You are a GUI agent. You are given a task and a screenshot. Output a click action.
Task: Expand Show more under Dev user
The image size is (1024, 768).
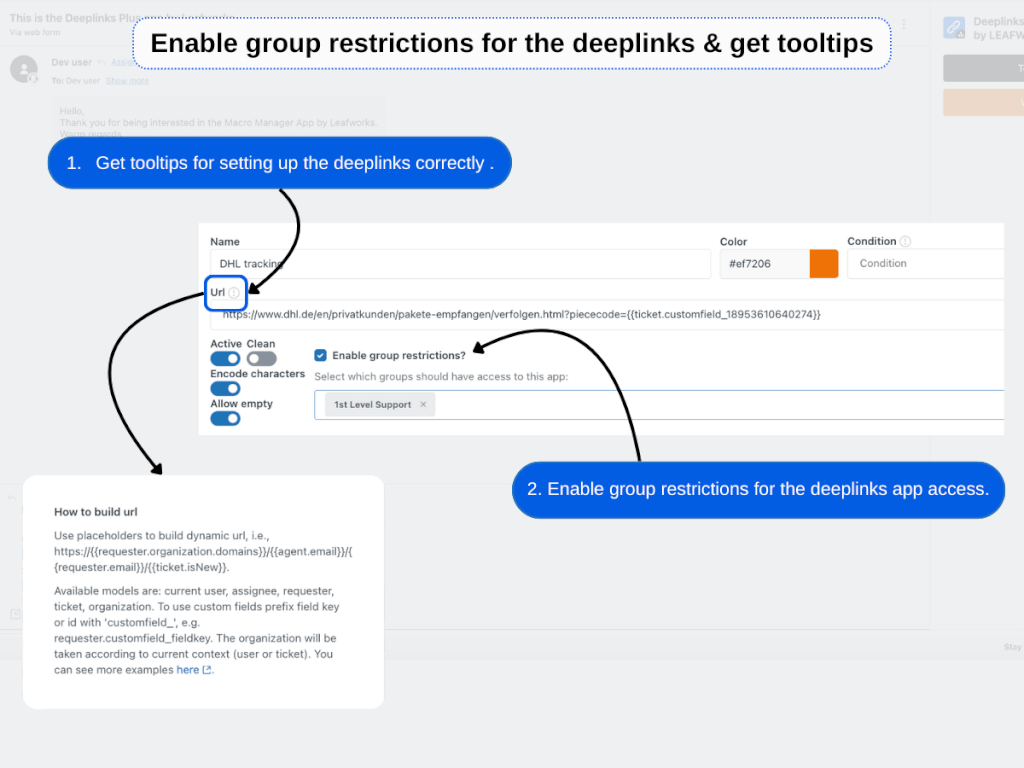coord(127,80)
